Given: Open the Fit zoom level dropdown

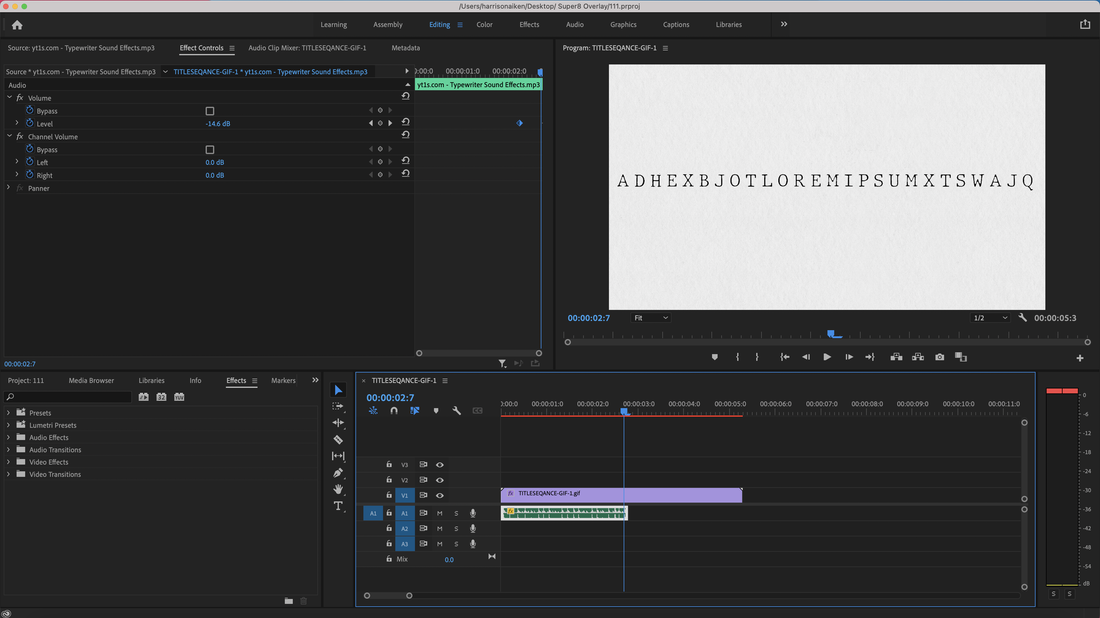Looking at the screenshot, I should (650, 318).
